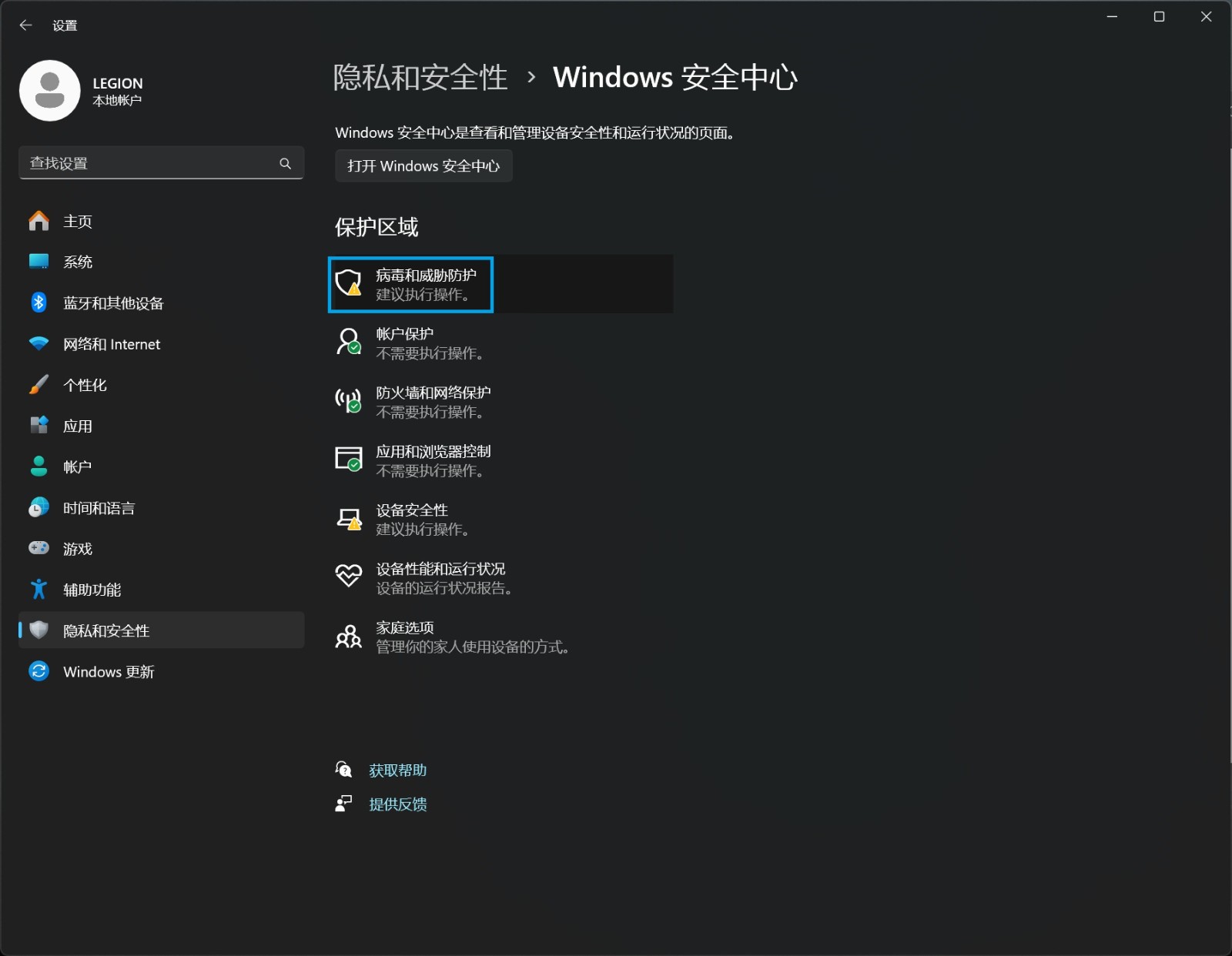The width and height of the screenshot is (1232, 956).
Task: Click the 查找设置 search field
Action: [162, 162]
